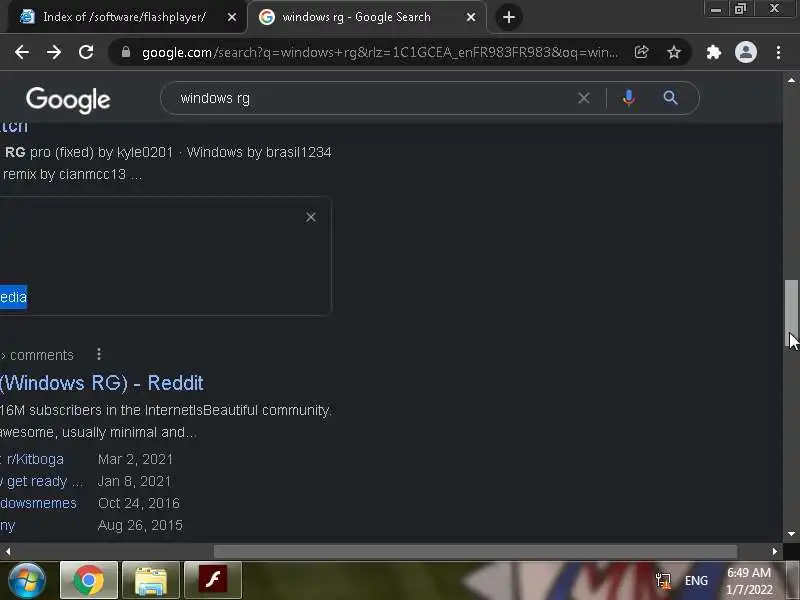Screen dimensions: 800x600
Task: Bookmark this page with the star
Action: [x=674, y=52]
